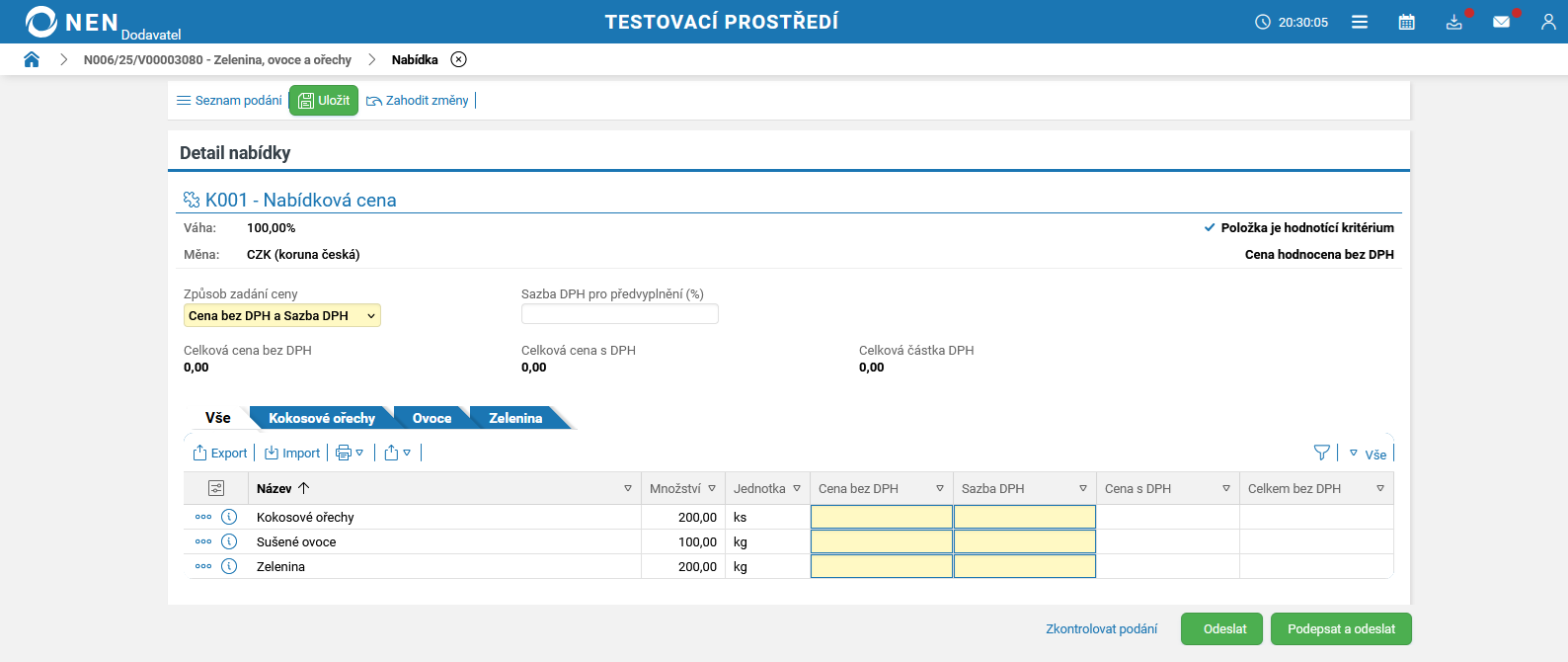
Task: Click the Sazba DPH pro předvyplnění field
Action: pos(619,314)
